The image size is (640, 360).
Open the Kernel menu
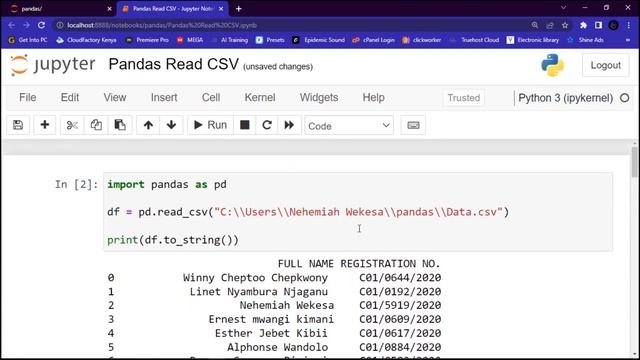(x=260, y=98)
